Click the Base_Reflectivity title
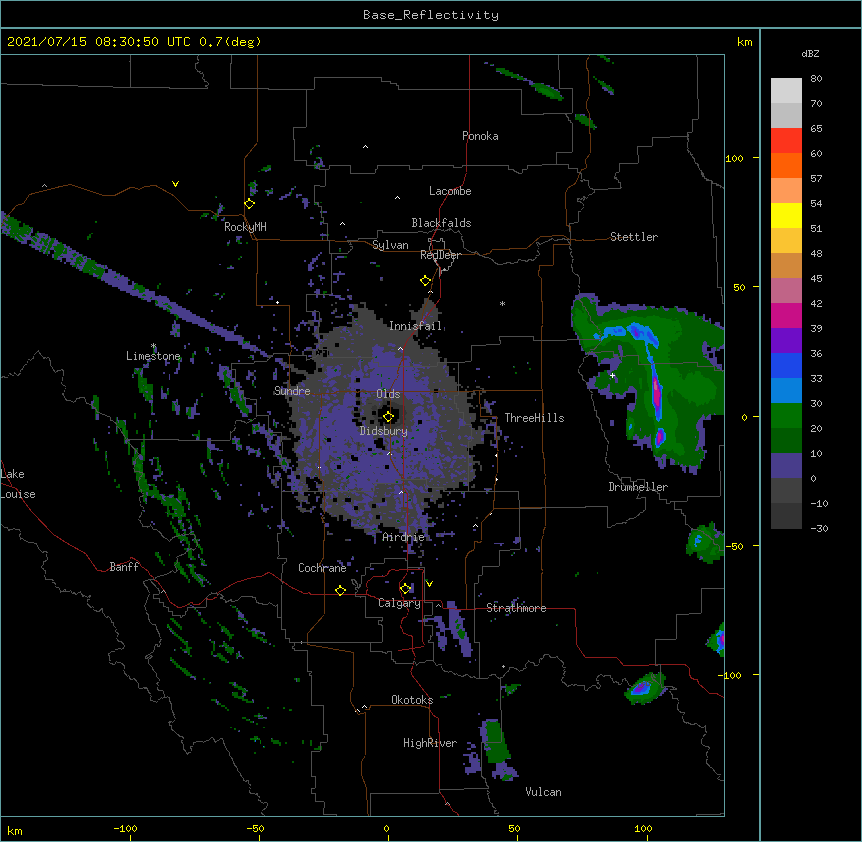 (431, 15)
